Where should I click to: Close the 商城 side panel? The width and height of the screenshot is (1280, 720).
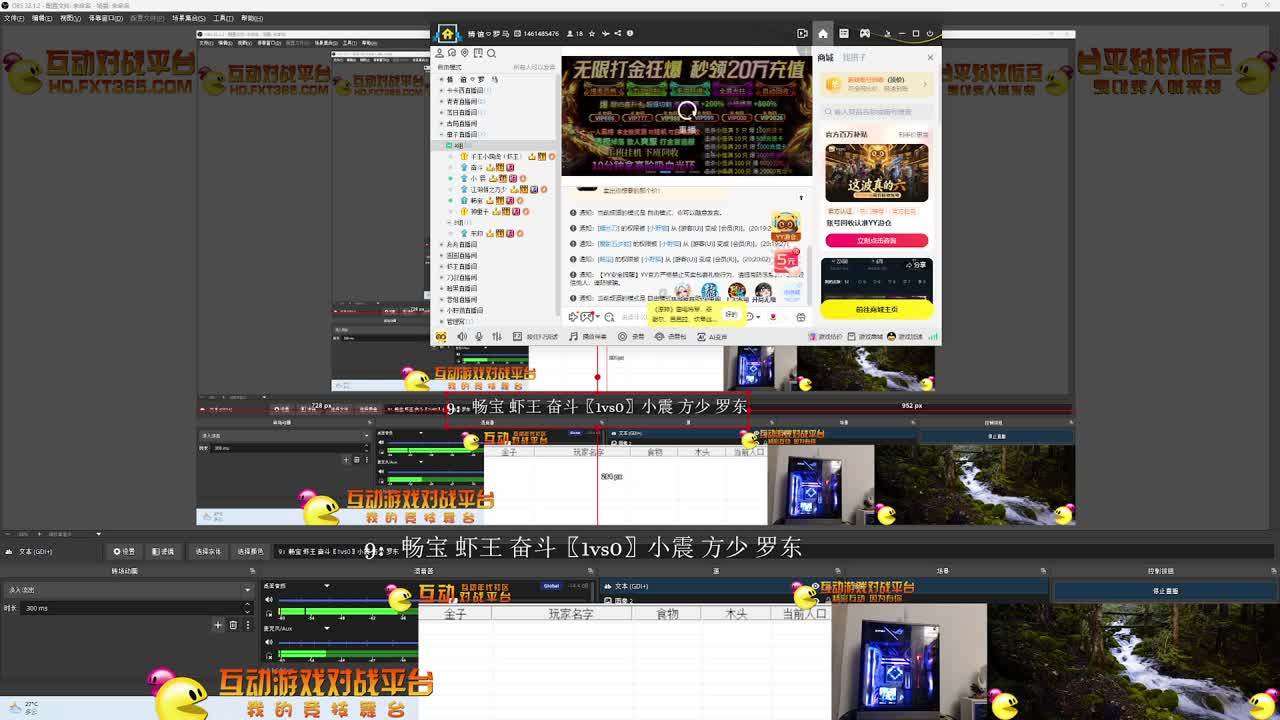(930, 58)
